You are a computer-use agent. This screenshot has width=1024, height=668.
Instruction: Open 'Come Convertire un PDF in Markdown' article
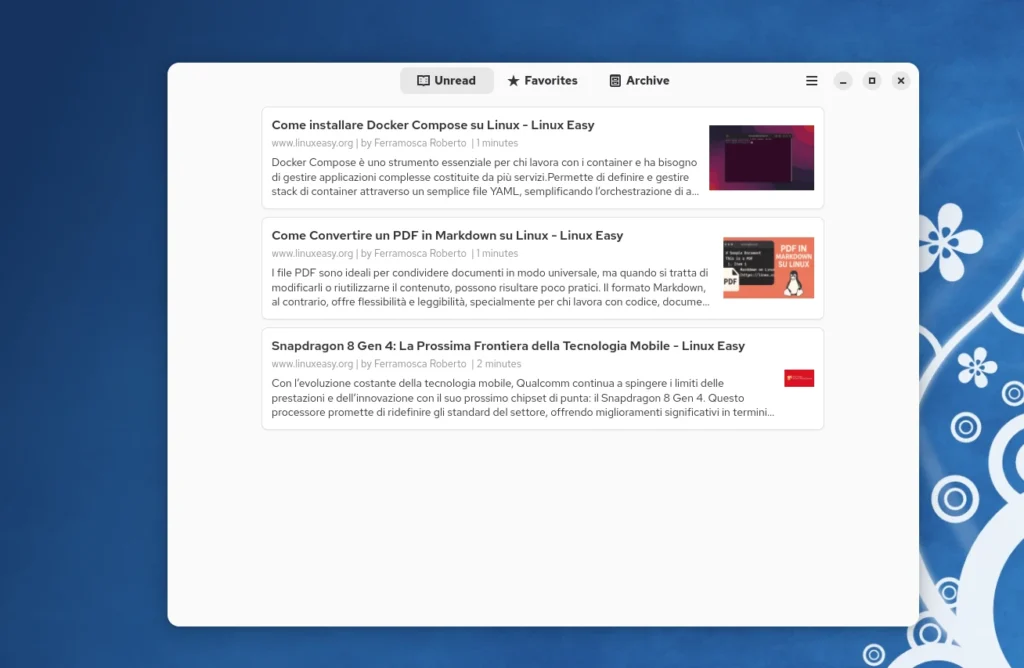coord(447,236)
